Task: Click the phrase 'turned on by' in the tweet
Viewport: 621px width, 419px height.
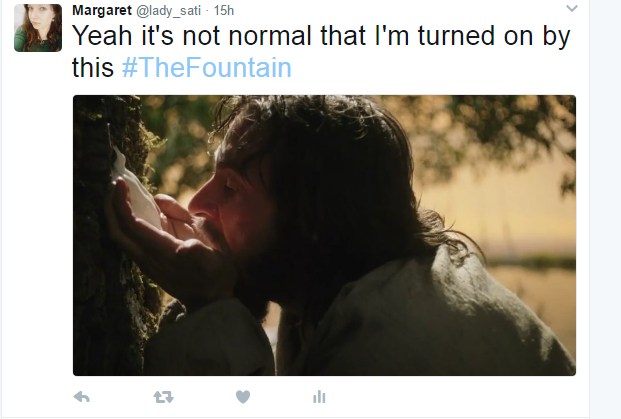Action: click(x=494, y=36)
